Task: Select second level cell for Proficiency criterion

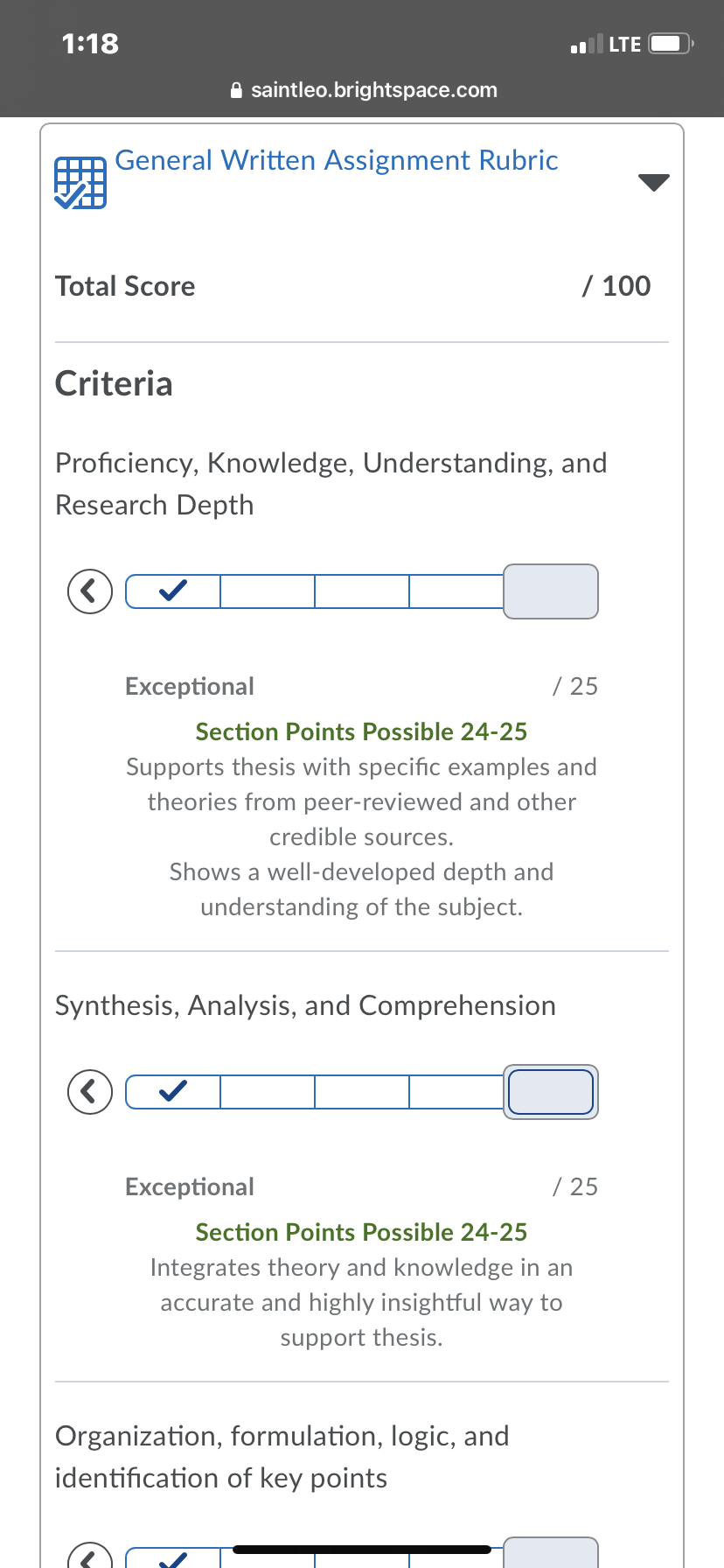Action: click(268, 591)
